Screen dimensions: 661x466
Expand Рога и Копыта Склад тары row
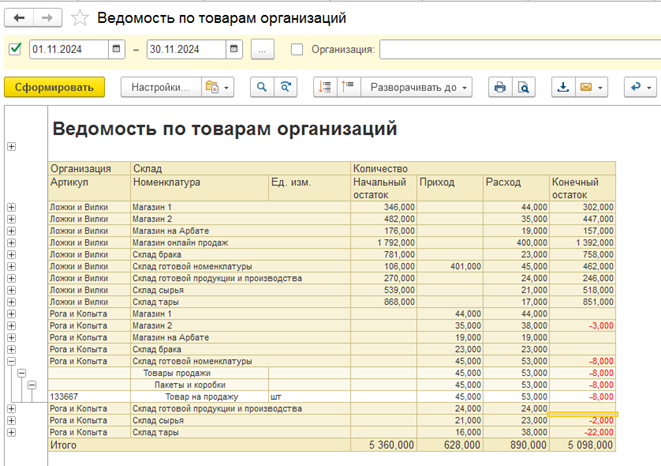click(x=11, y=432)
